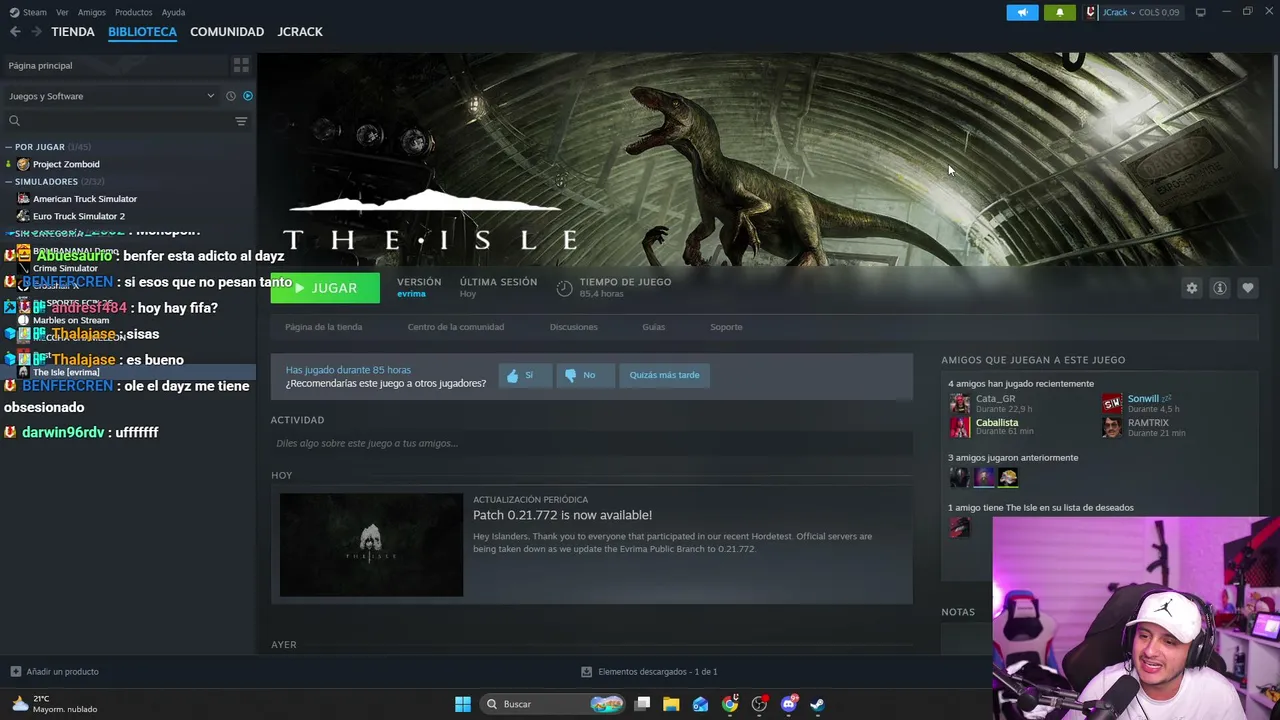Screen dimensions: 1280x720
Task: Open the Guías link
Action: click(x=653, y=327)
